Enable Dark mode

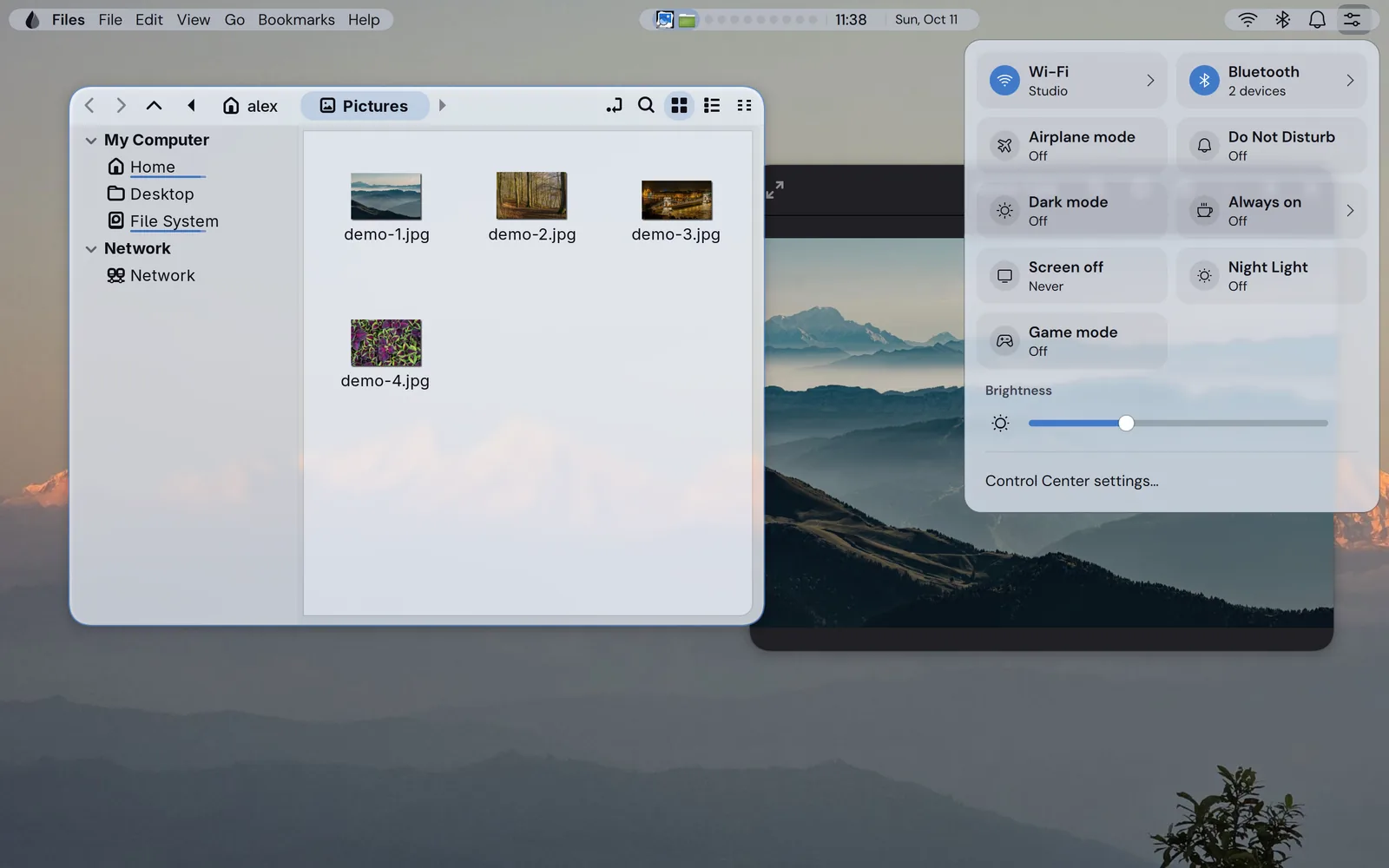1071,211
